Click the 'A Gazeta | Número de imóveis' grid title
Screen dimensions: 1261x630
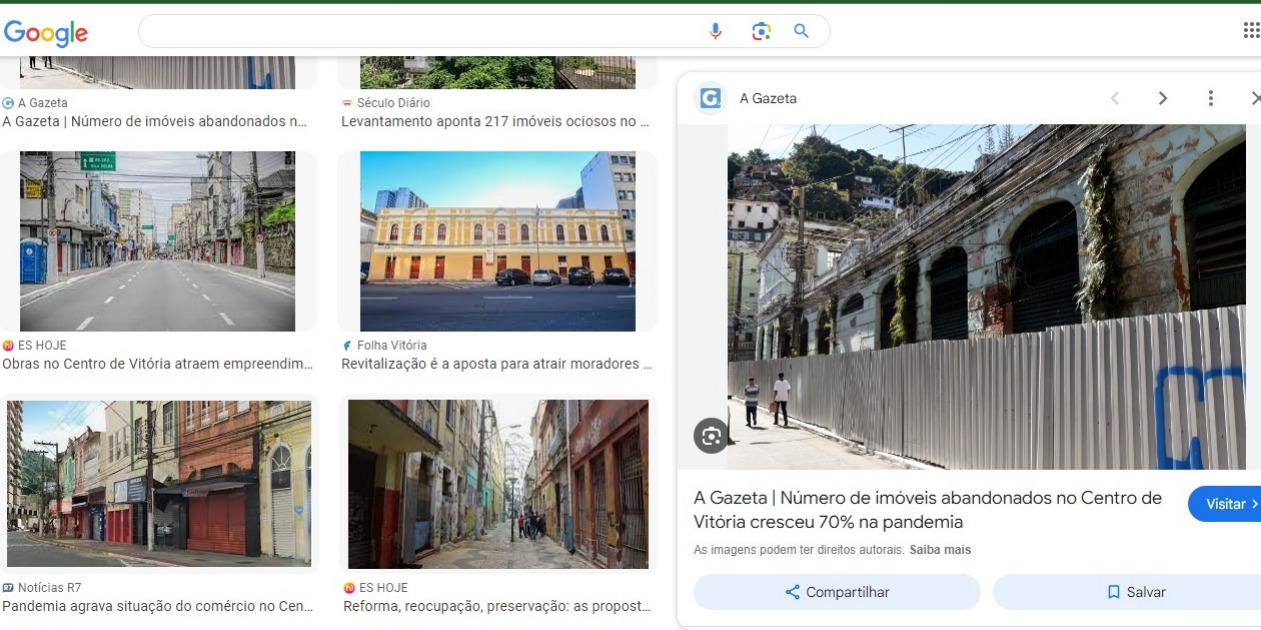(154, 122)
